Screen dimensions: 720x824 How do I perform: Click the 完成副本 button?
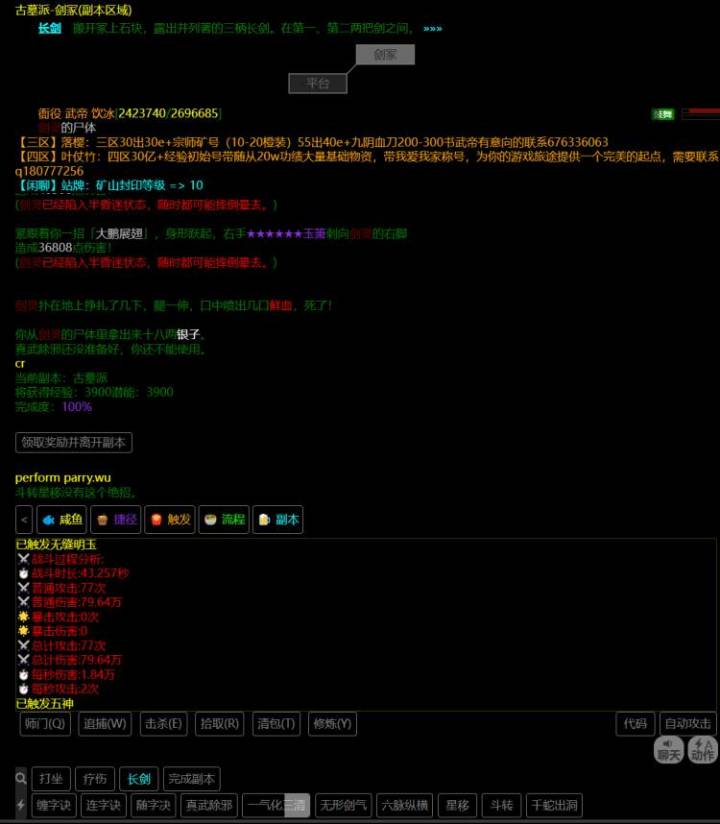(192, 779)
